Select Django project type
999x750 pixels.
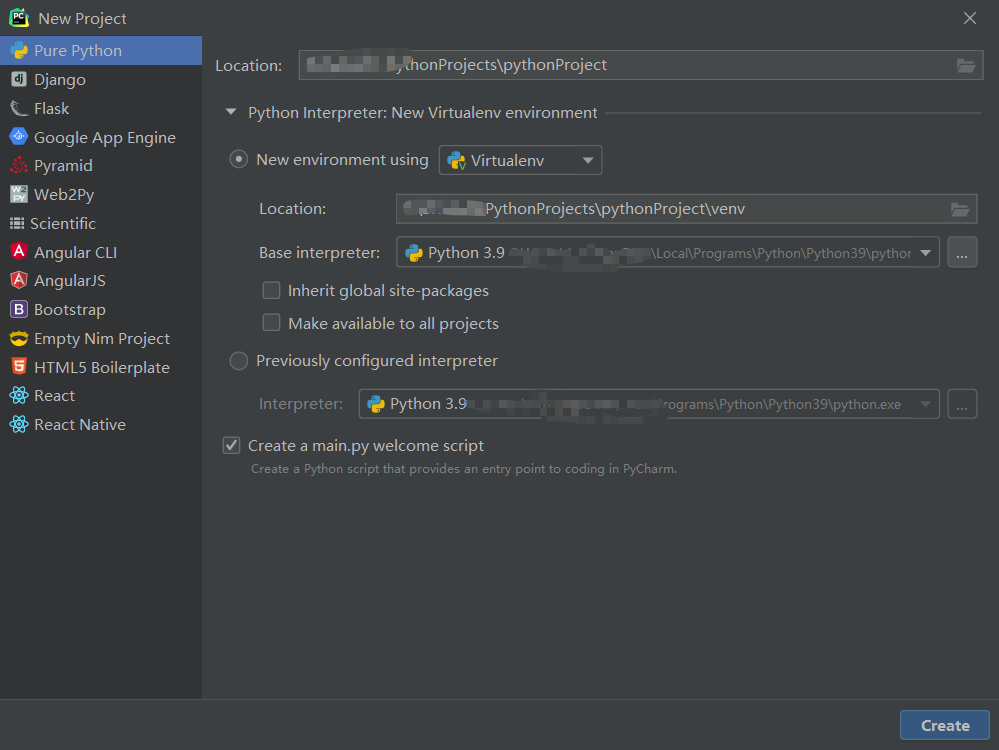[x=101, y=79]
